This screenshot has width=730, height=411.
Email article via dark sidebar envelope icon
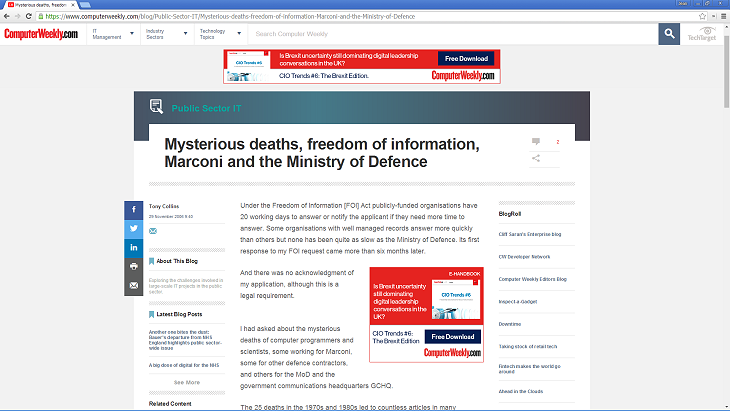coord(134,286)
